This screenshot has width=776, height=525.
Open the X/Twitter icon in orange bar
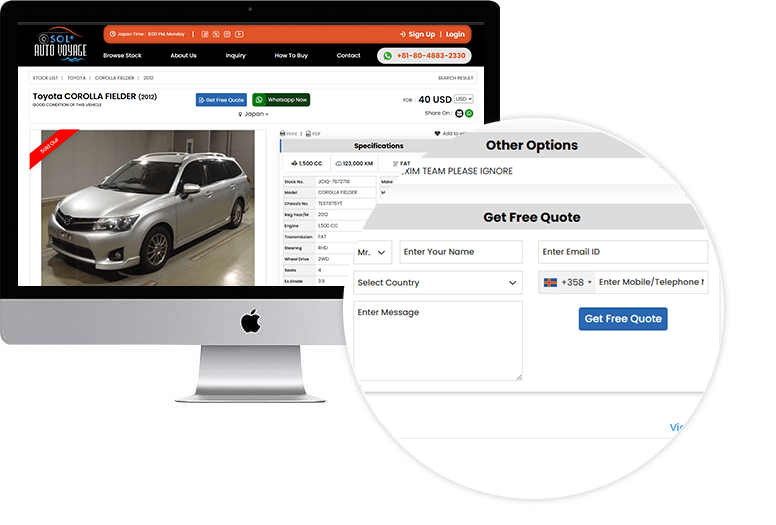point(216,34)
